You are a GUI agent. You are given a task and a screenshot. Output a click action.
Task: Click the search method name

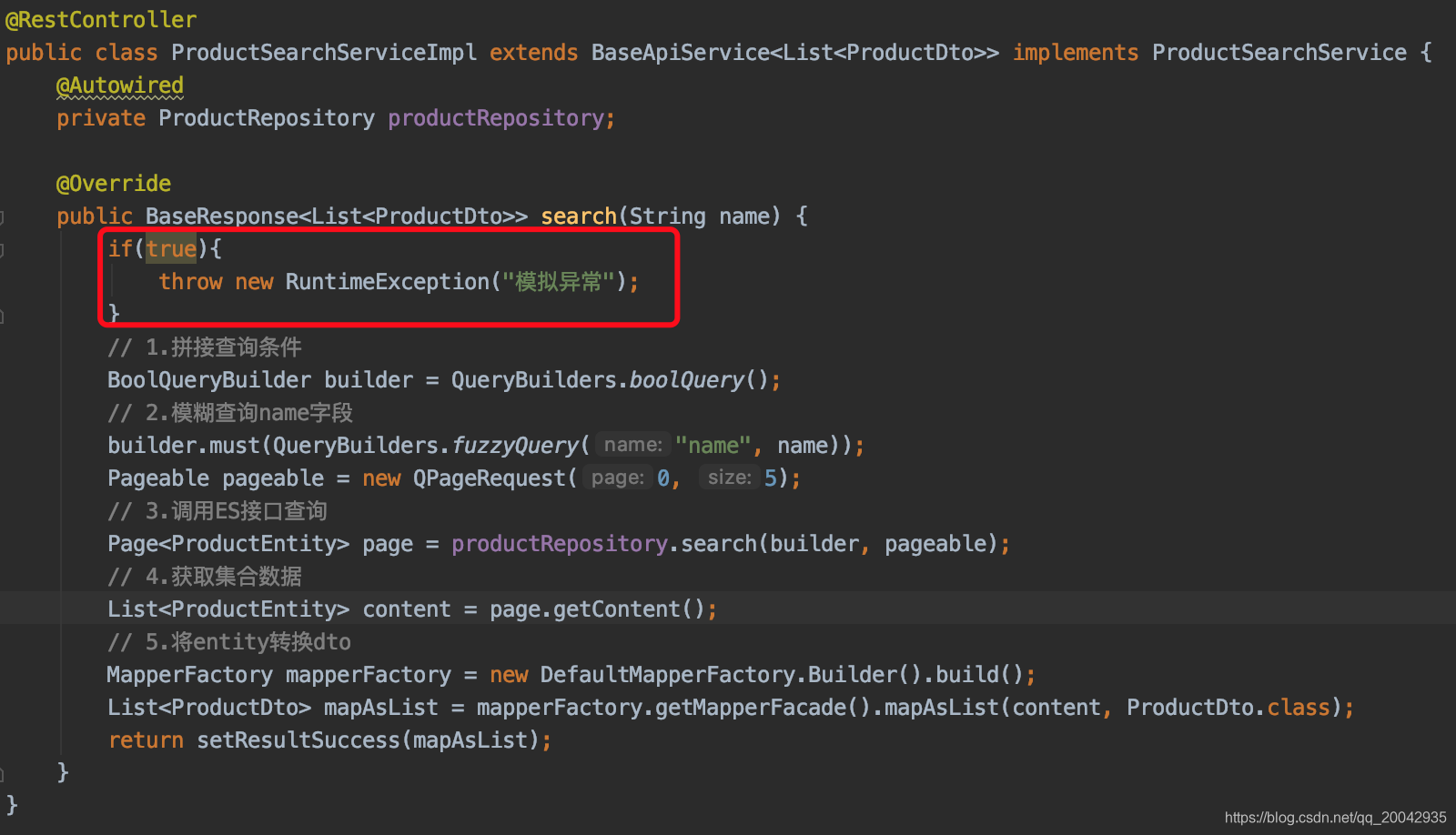pos(579,216)
